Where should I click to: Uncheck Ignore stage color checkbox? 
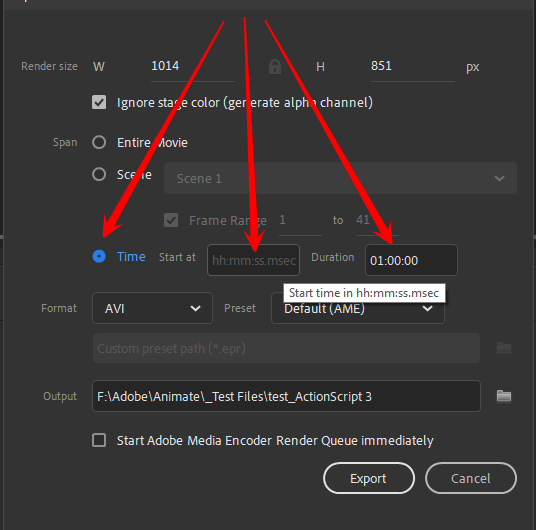pyautogui.click(x=99, y=102)
